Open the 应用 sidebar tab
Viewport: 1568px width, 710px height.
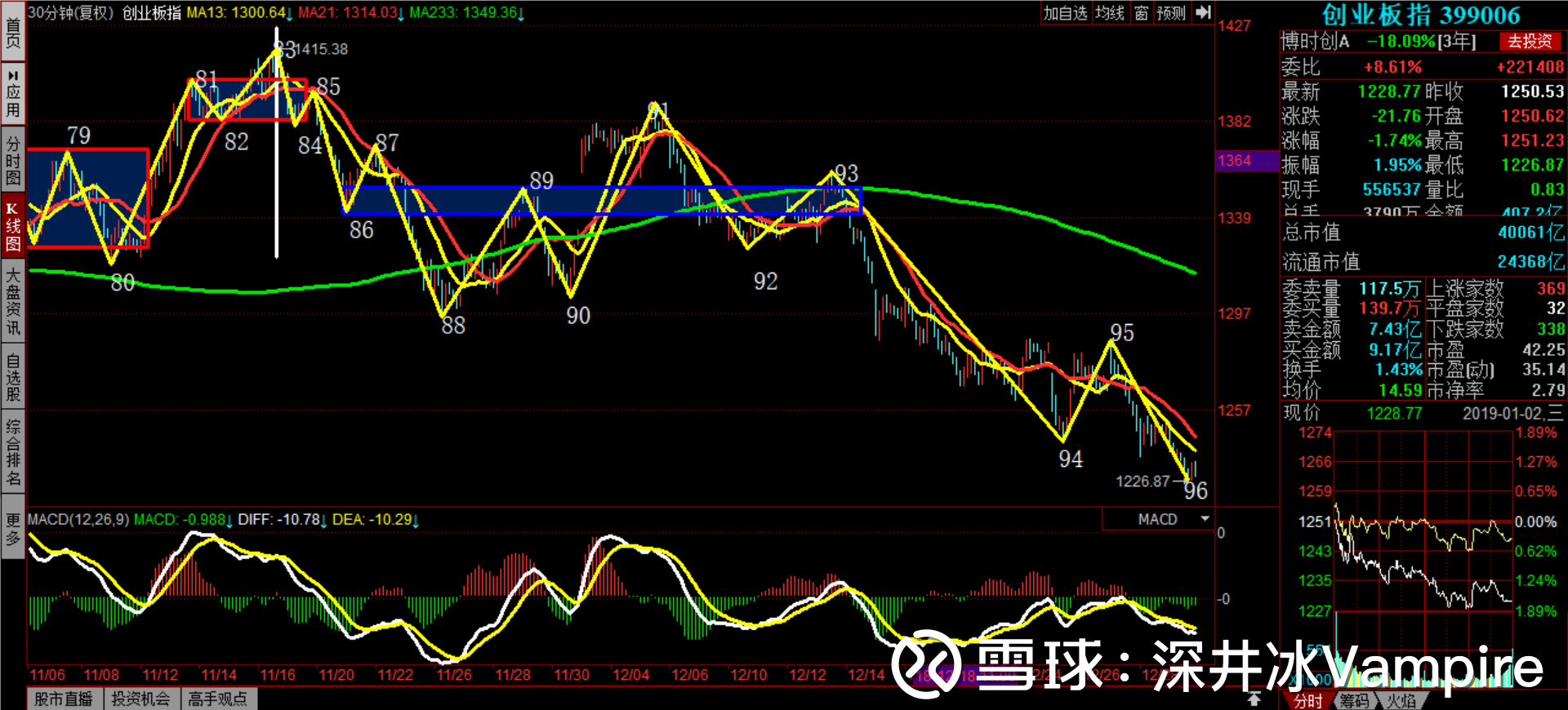tap(13, 93)
